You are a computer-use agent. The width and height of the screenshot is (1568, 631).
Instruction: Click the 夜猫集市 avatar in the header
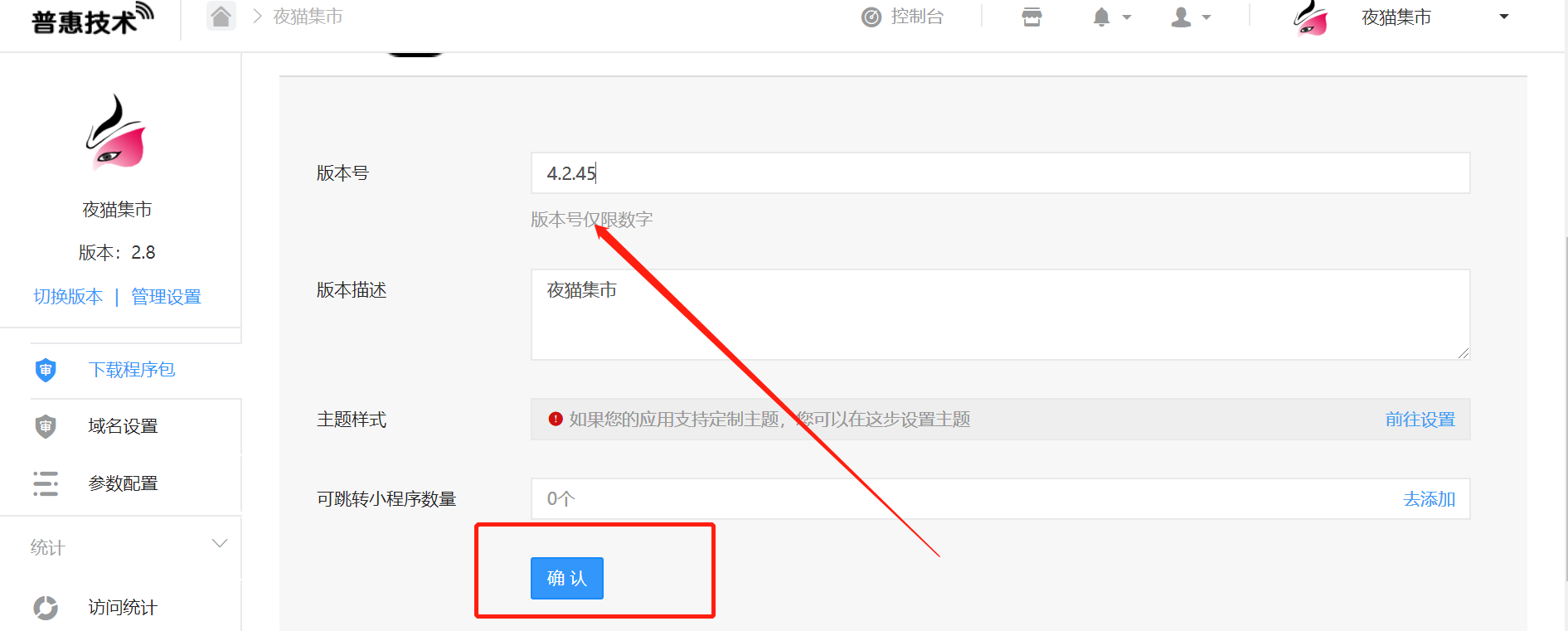point(1311,17)
